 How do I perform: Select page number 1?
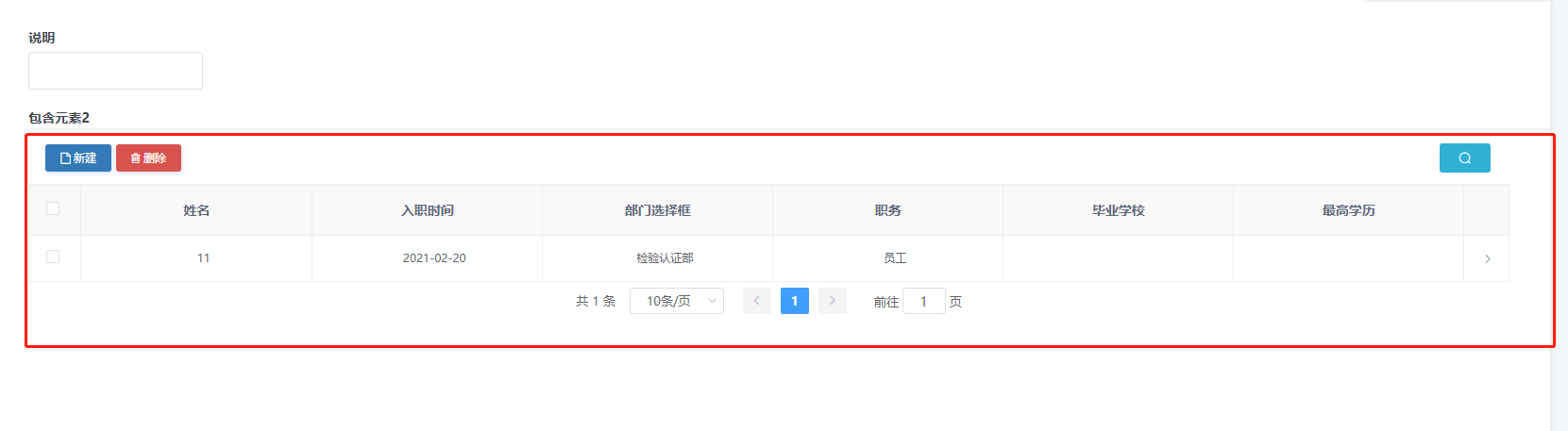pyautogui.click(x=795, y=301)
